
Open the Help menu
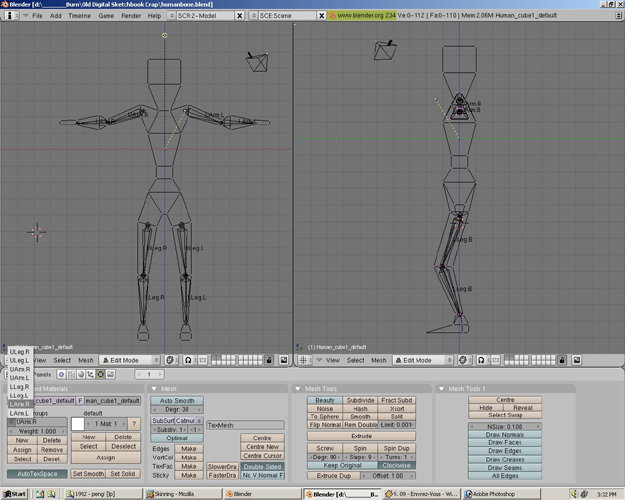(x=154, y=16)
